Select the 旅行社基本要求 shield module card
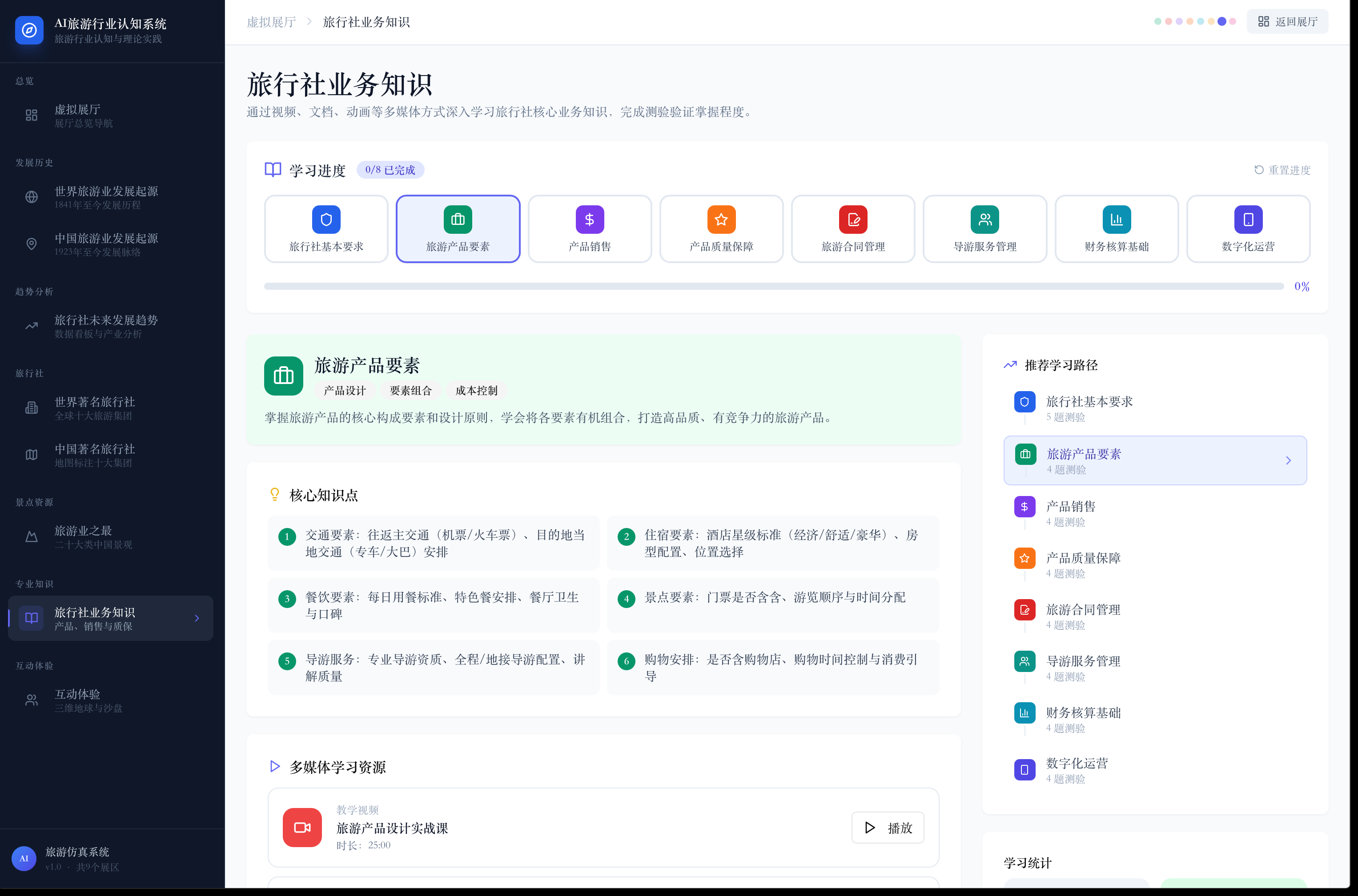Screen dimensions: 1358x896 click(326, 228)
